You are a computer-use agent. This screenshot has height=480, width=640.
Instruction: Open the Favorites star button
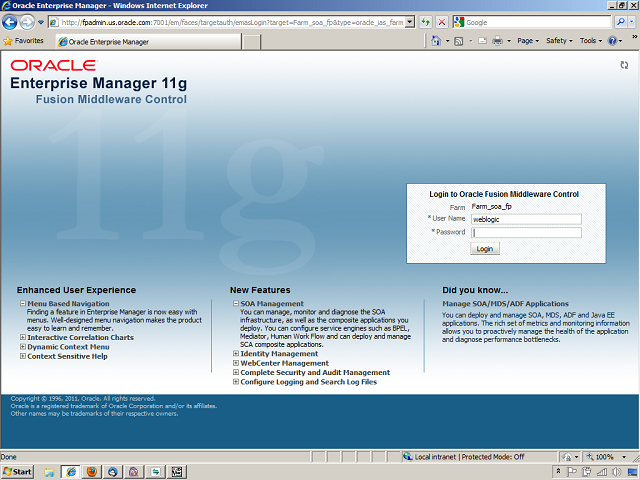coord(23,41)
